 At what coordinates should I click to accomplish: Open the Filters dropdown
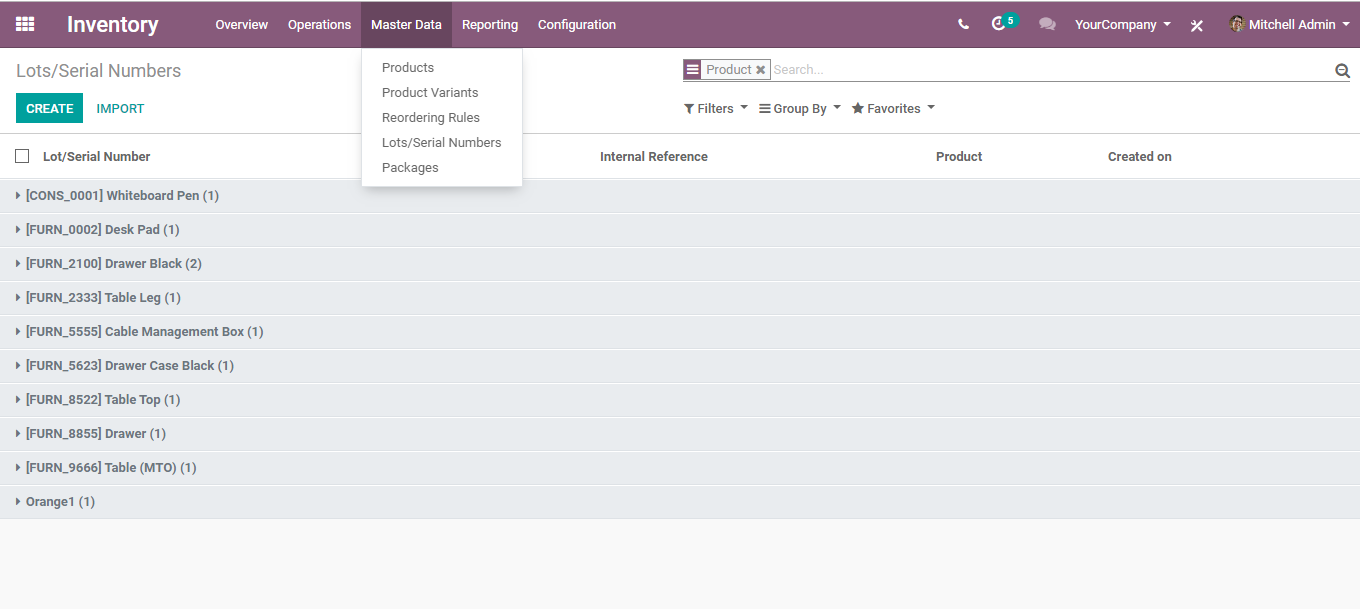point(716,108)
